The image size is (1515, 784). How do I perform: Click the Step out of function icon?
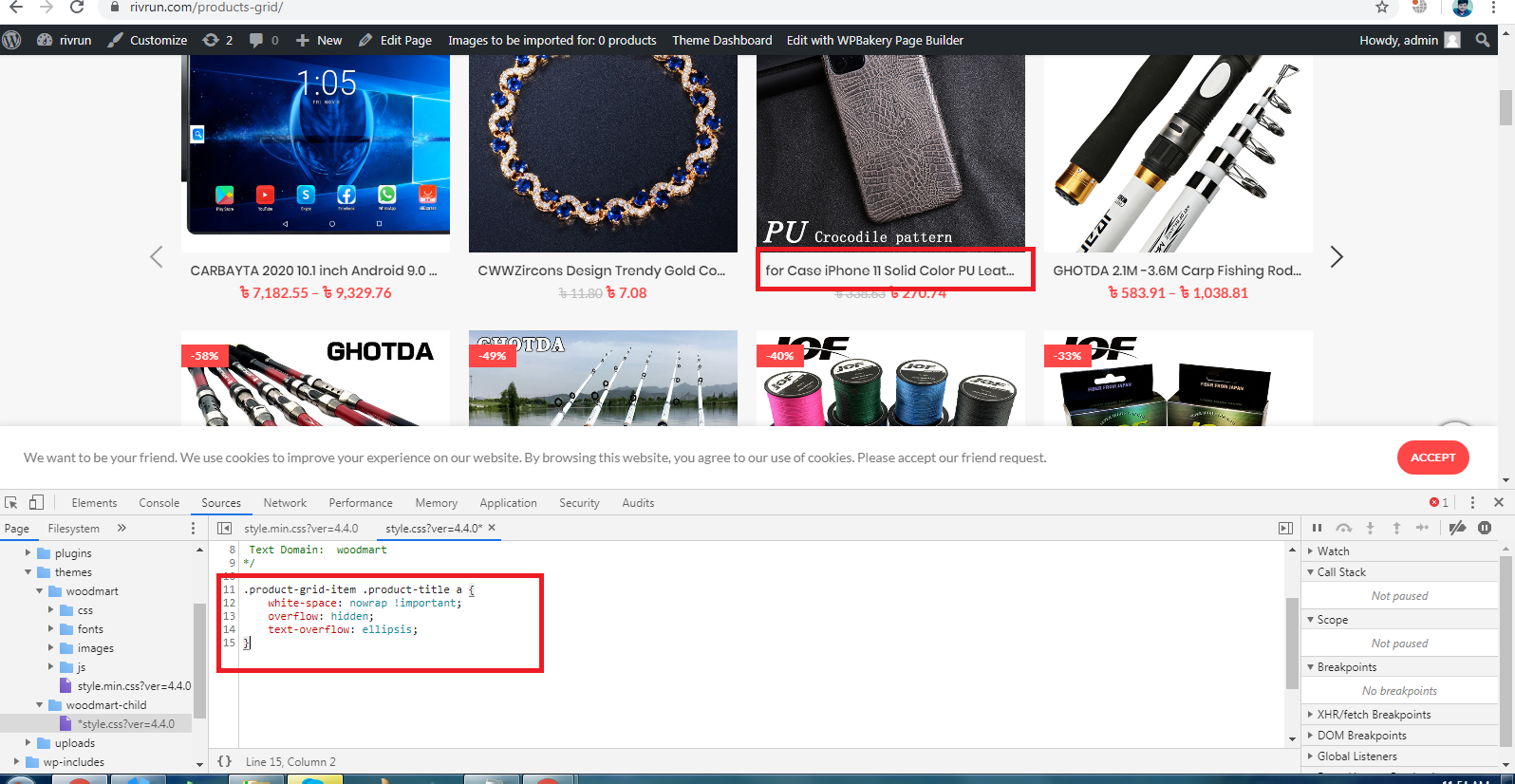coord(1396,528)
